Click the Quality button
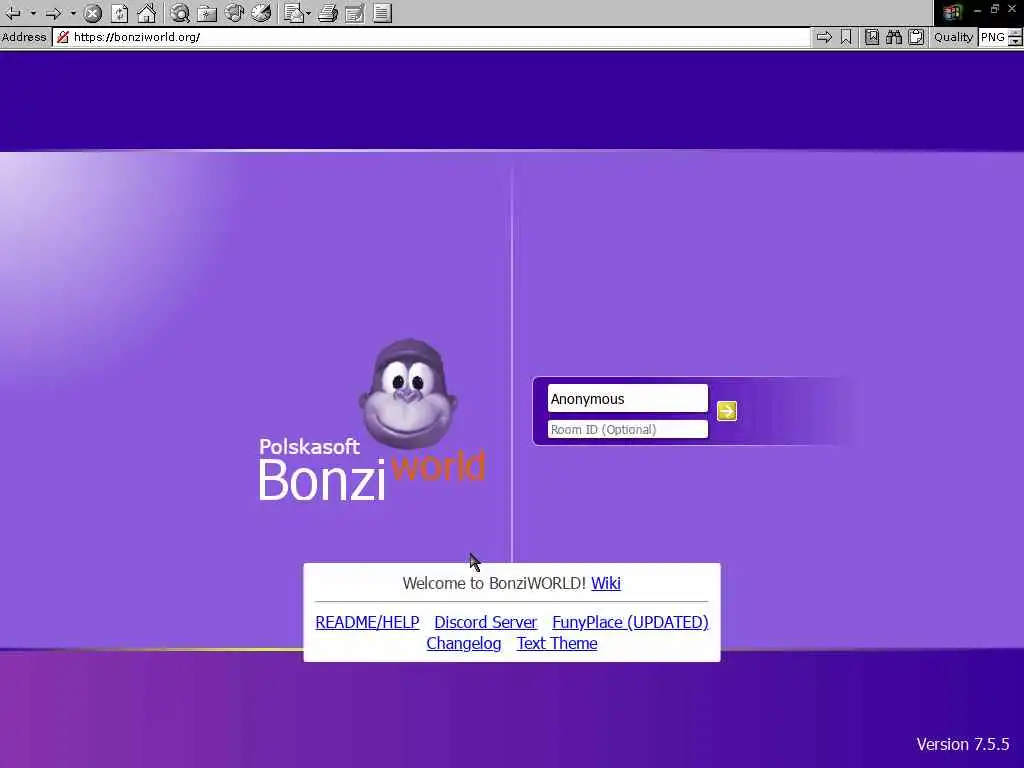The width and height of the screenshot is (1024, 768). tap(953, 37)
